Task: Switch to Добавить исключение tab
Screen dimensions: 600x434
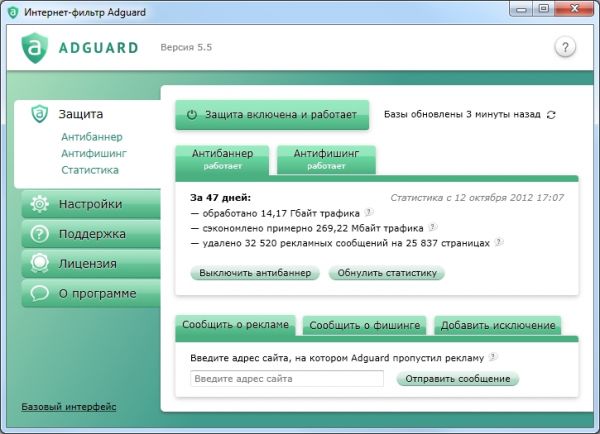Action: click(x=497, y=326)
